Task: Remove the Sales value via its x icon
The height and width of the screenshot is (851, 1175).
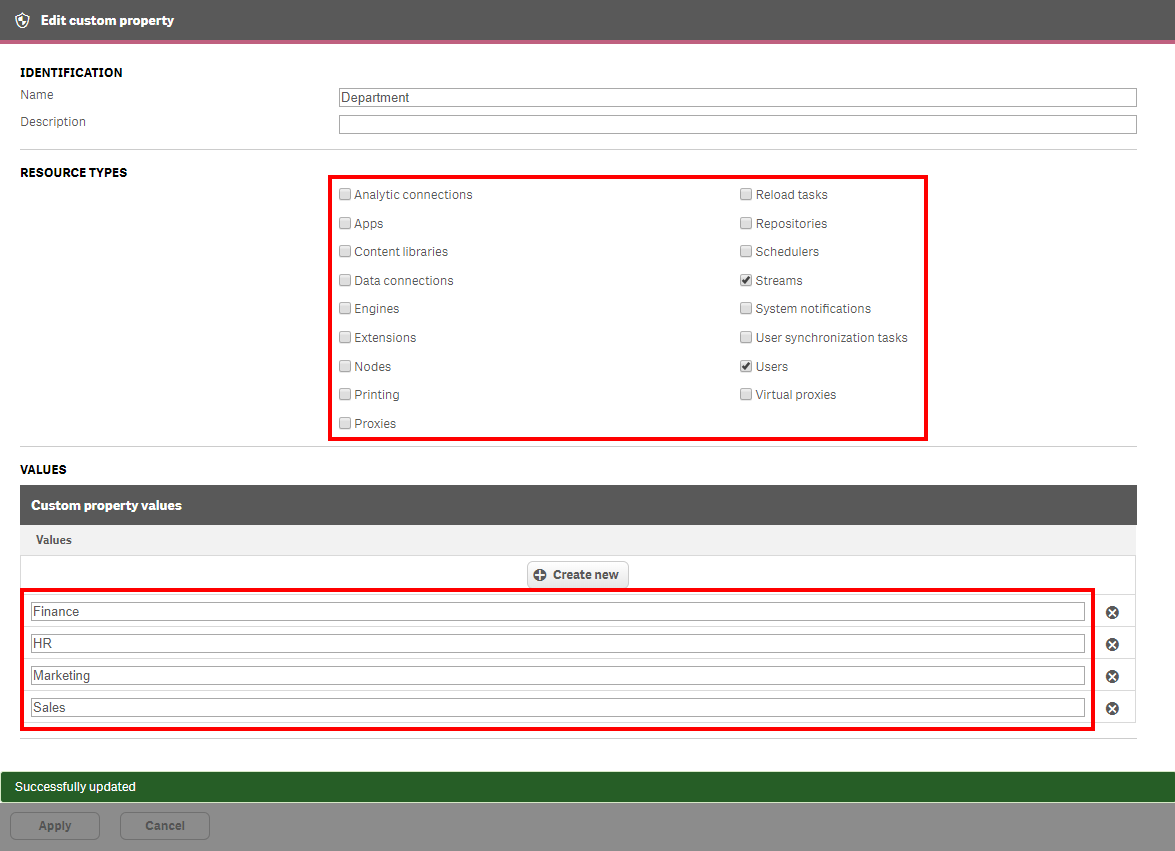Action: point(1112,707)
